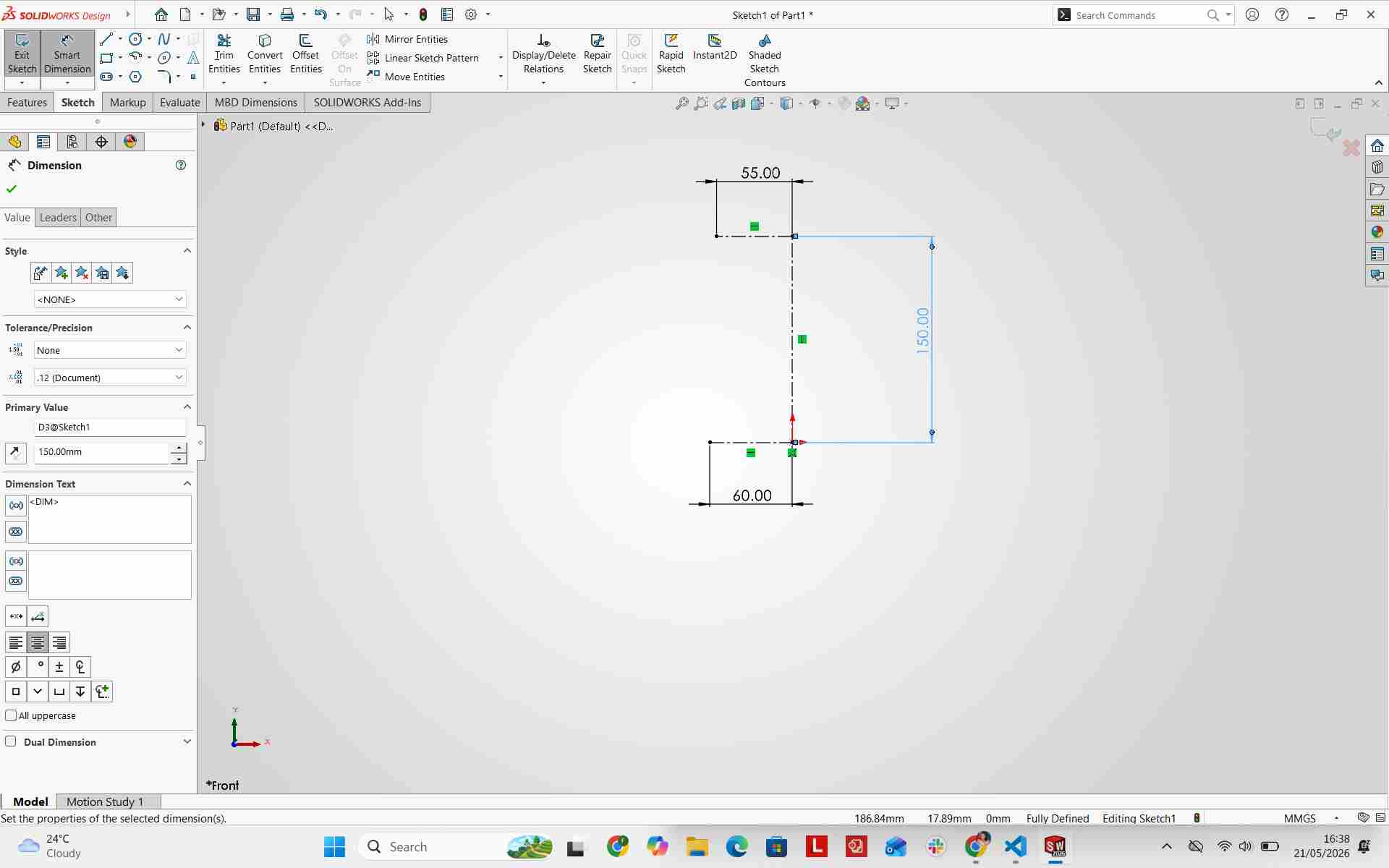Toggle Rapid Sketch mode
The width and height of the screenshot is (1389, 868).
click(671, 54)
